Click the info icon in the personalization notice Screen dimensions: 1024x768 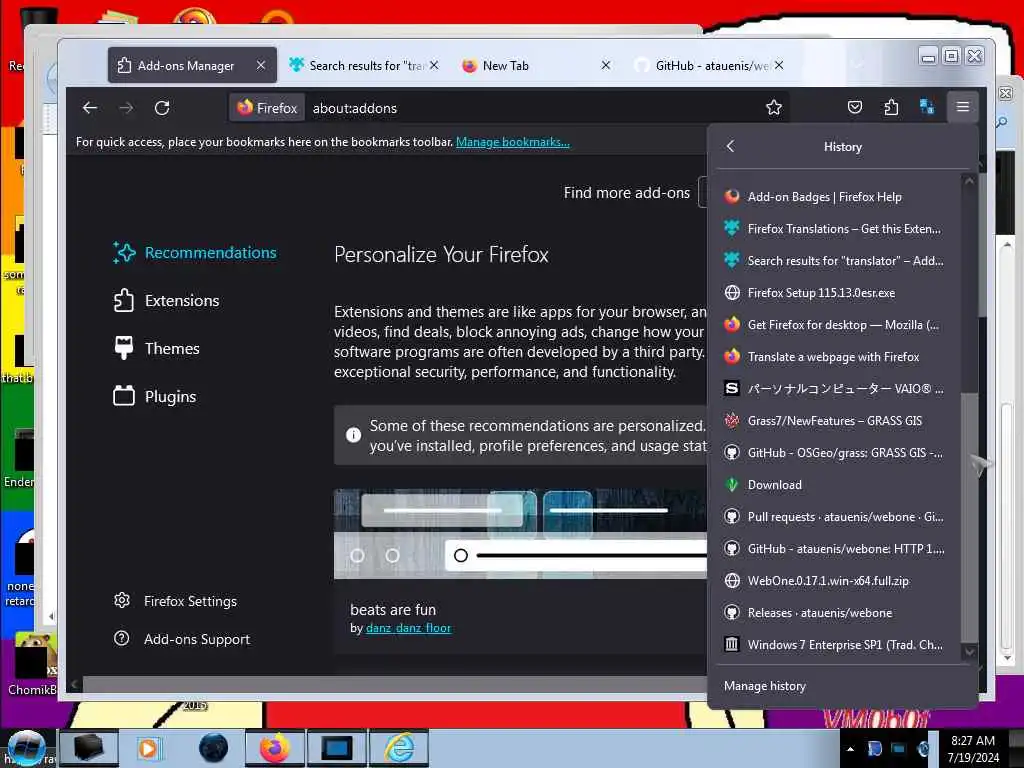pos(353,435)
